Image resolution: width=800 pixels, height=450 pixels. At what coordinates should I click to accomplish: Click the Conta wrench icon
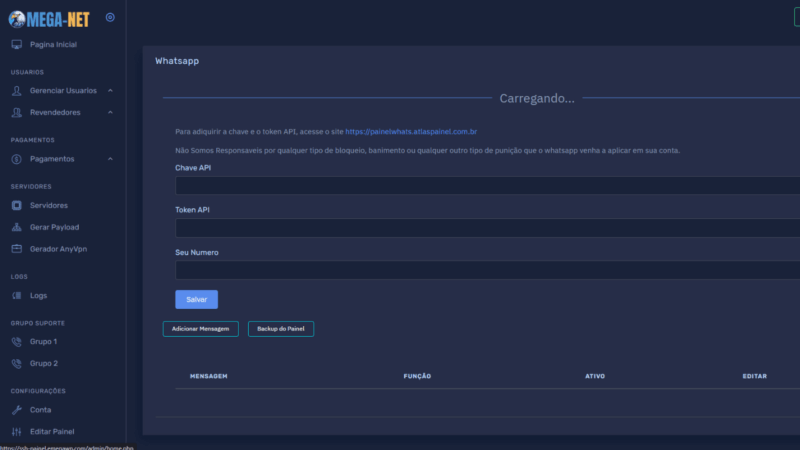click(17, 410)
